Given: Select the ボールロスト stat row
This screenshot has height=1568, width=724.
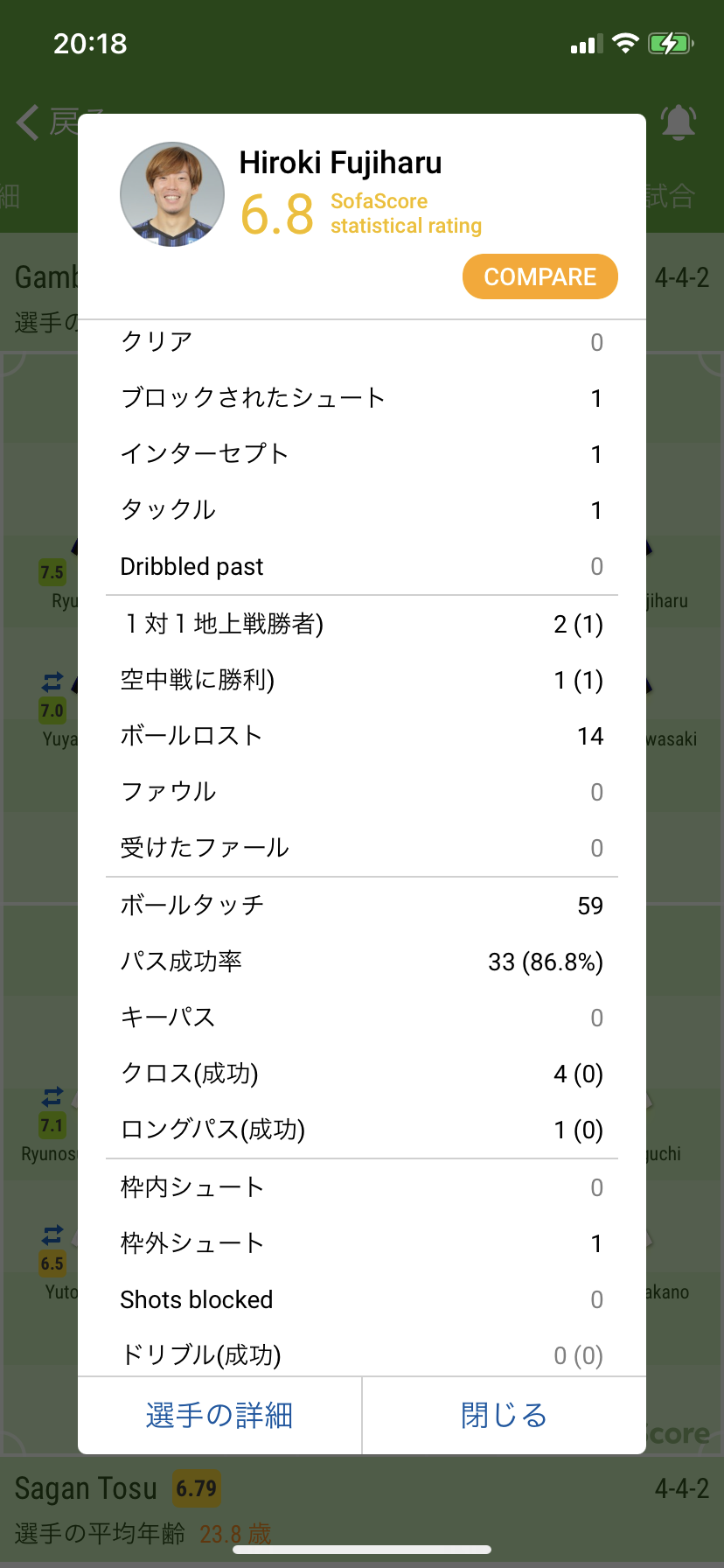Looking at the screenshot, I should pos(361,736).
